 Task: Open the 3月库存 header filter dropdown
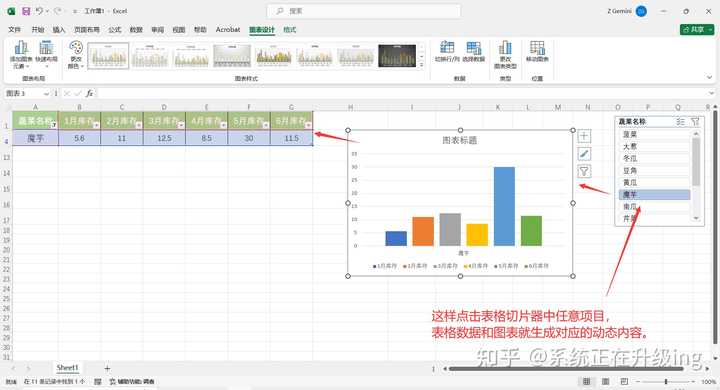(181, 125)
